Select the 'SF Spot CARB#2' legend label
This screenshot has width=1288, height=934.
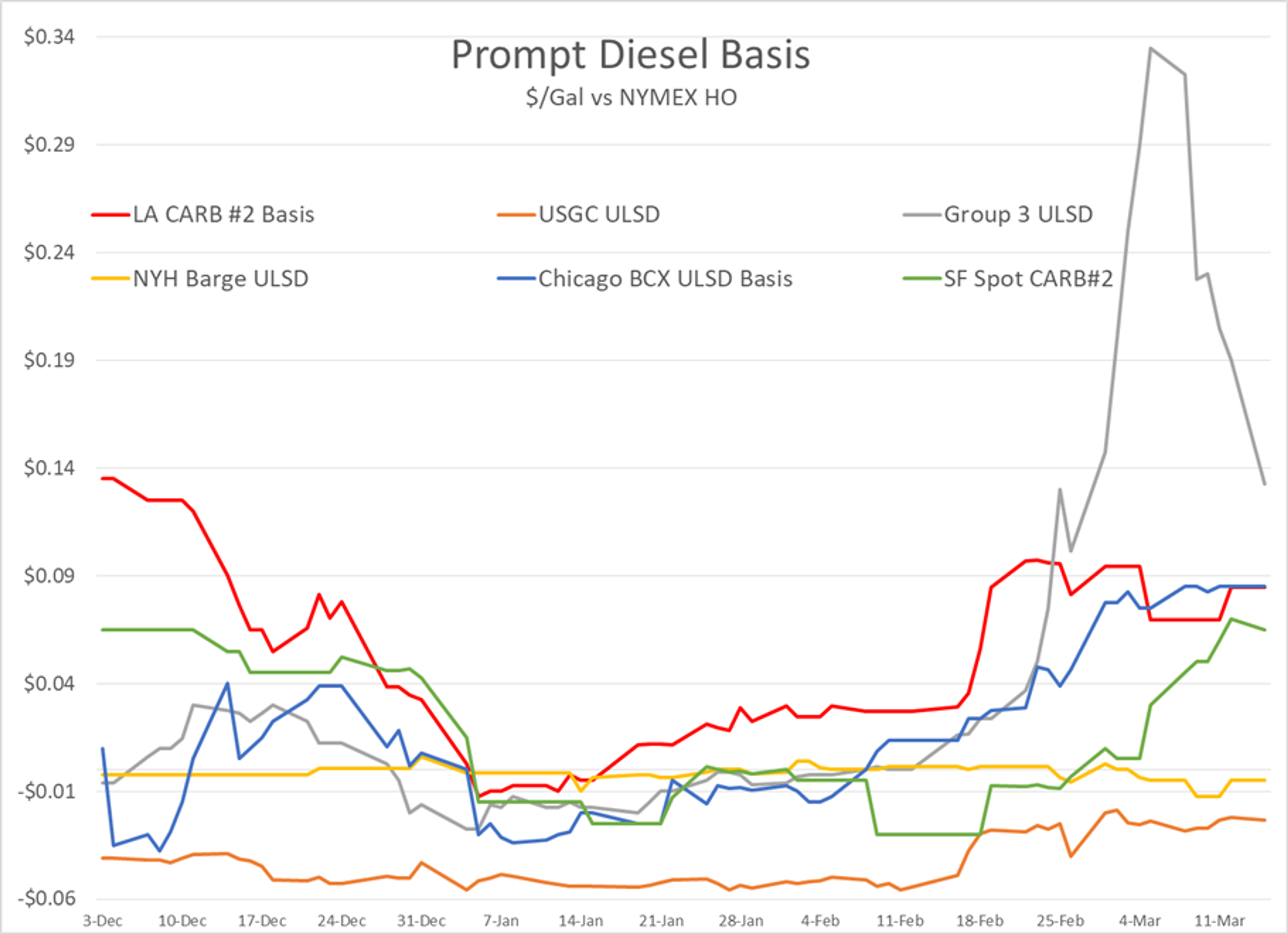1028,279
